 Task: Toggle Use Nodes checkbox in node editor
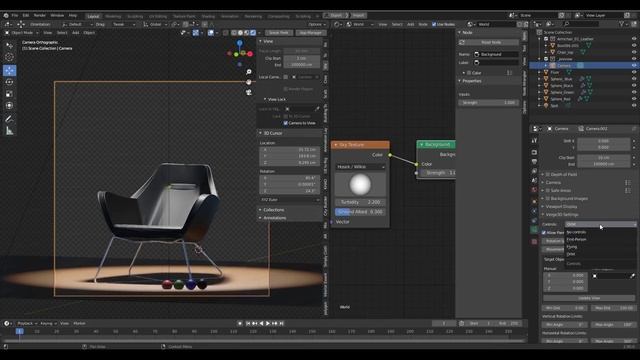point(434,24)
